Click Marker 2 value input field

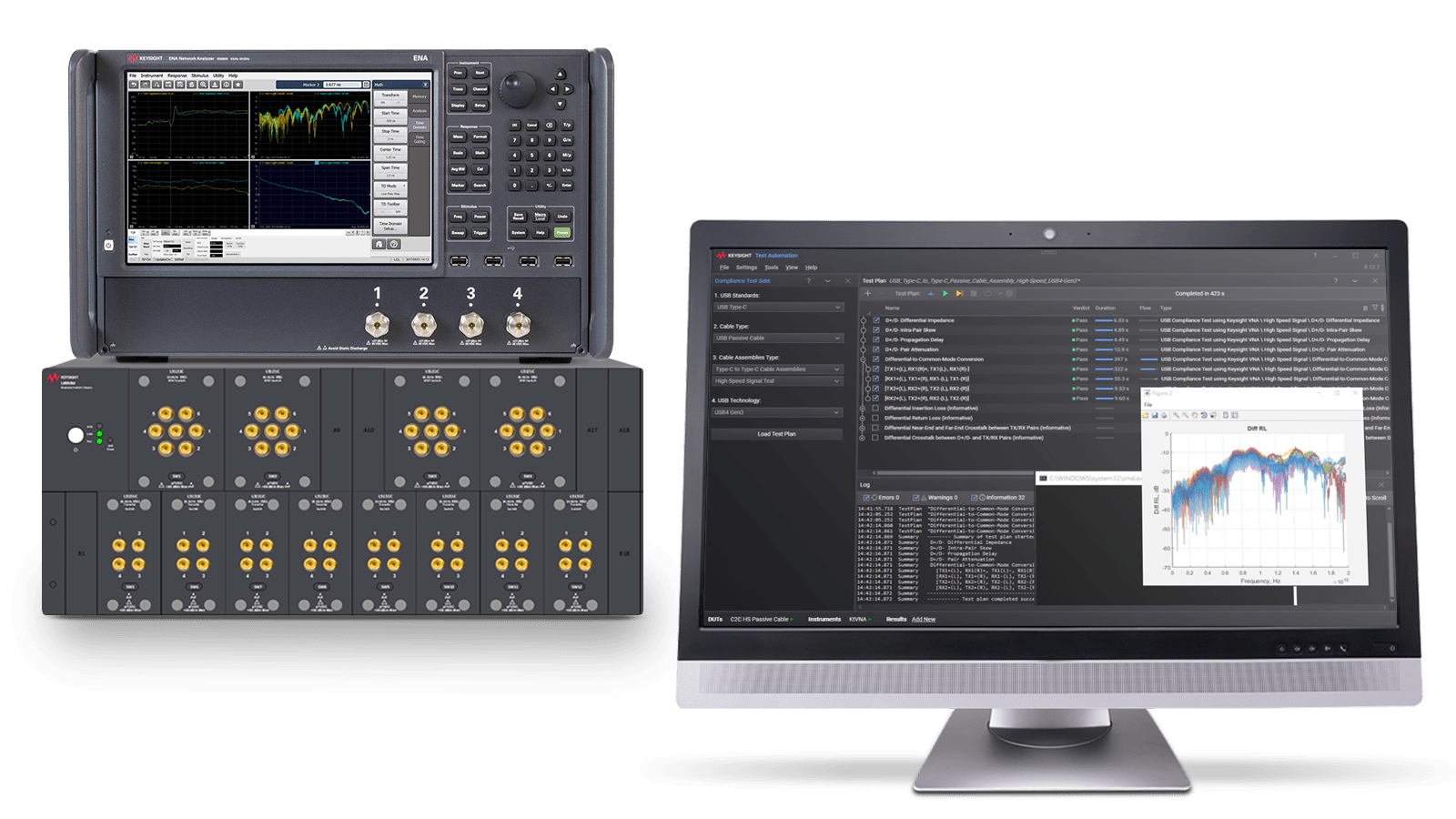[342, 85]
